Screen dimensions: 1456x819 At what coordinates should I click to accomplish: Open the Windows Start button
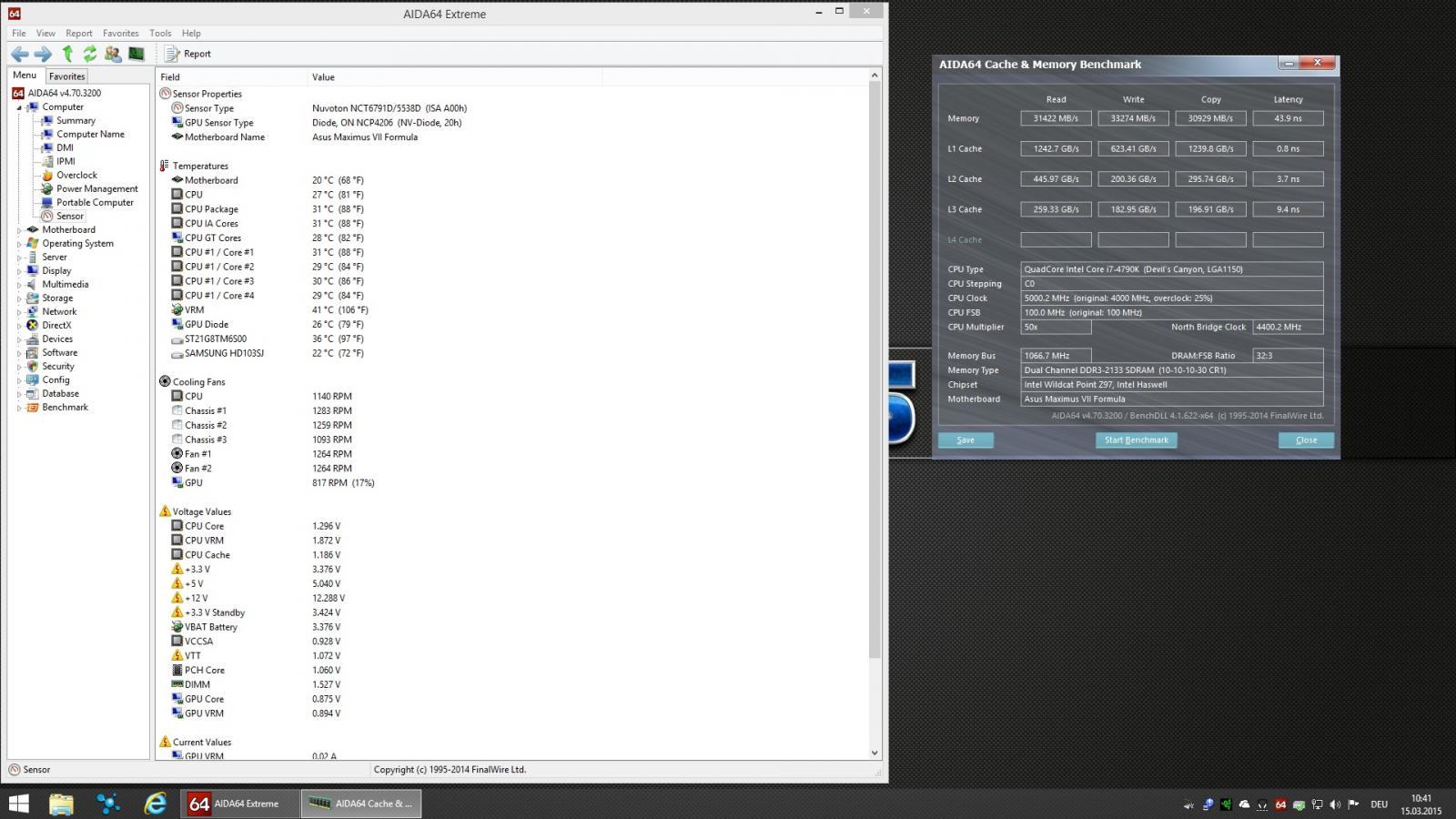(18, 804)
